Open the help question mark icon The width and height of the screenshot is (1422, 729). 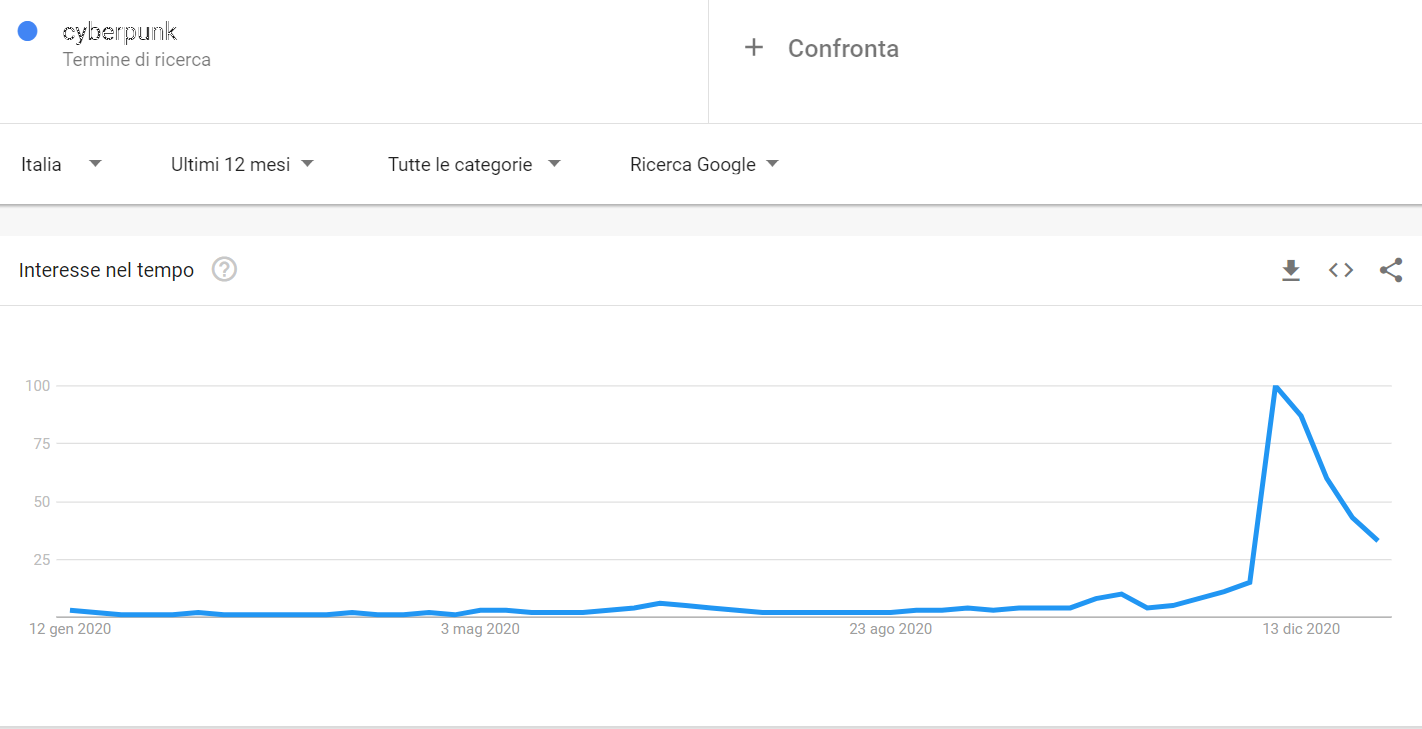224,269
